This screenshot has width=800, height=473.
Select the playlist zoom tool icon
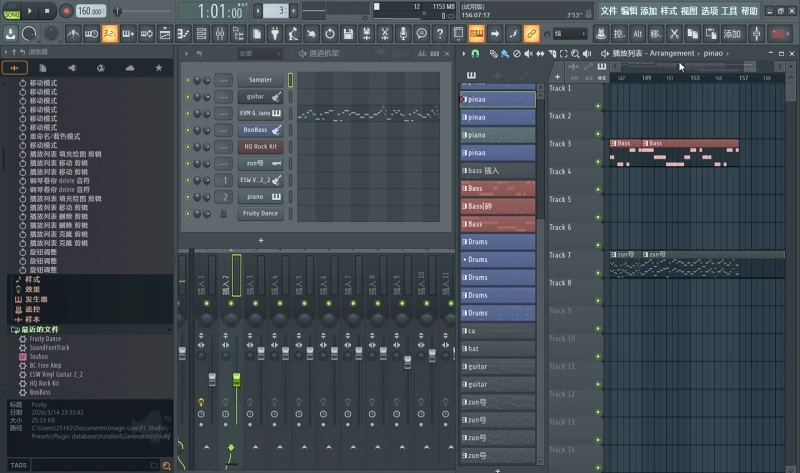click(575, 54)
